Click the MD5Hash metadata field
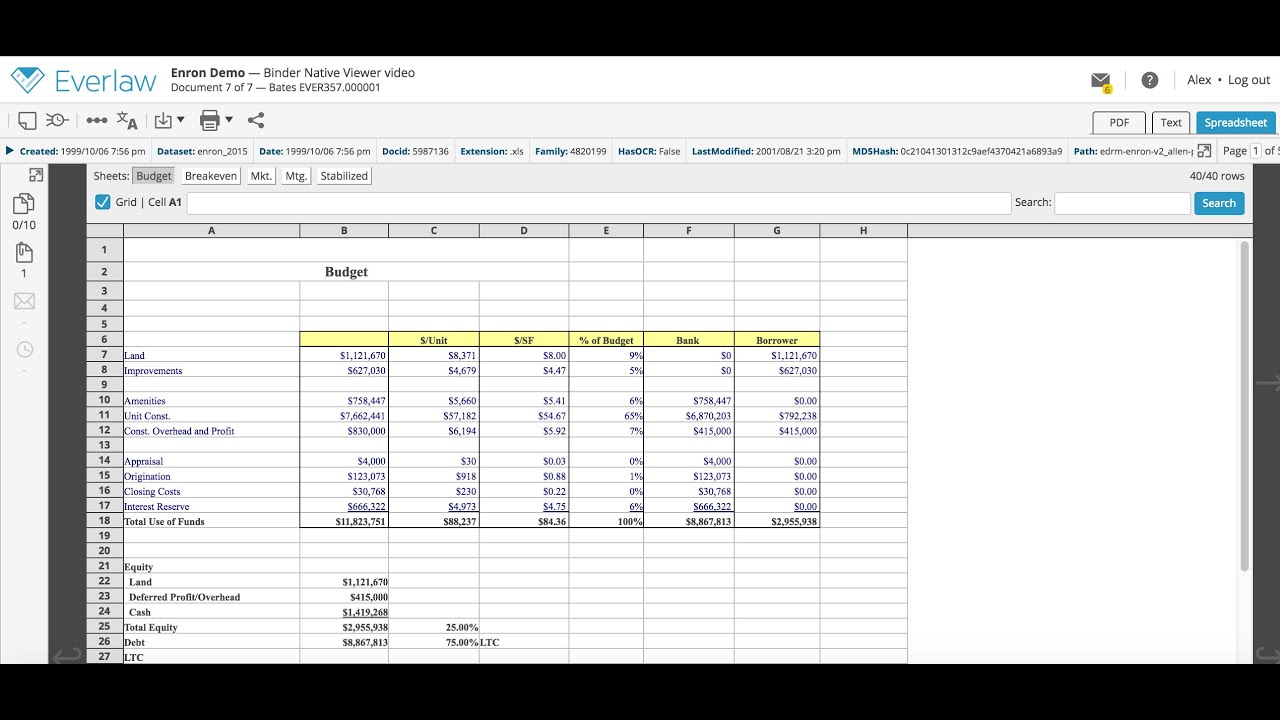Viewport: 1280px width, 720px height. (957, 151)
